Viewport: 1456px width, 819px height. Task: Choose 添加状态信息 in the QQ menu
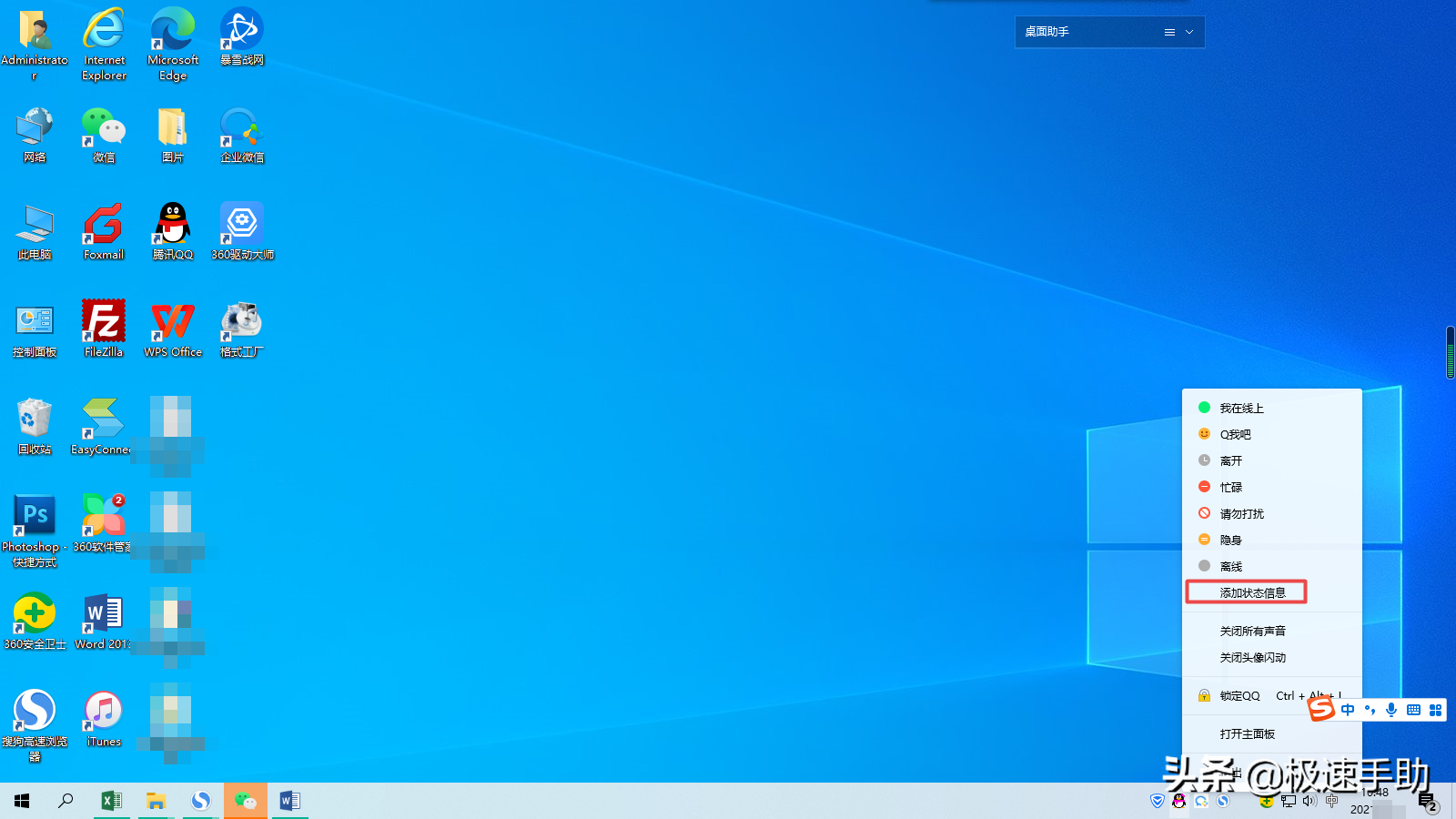[x=1252, y=593]
